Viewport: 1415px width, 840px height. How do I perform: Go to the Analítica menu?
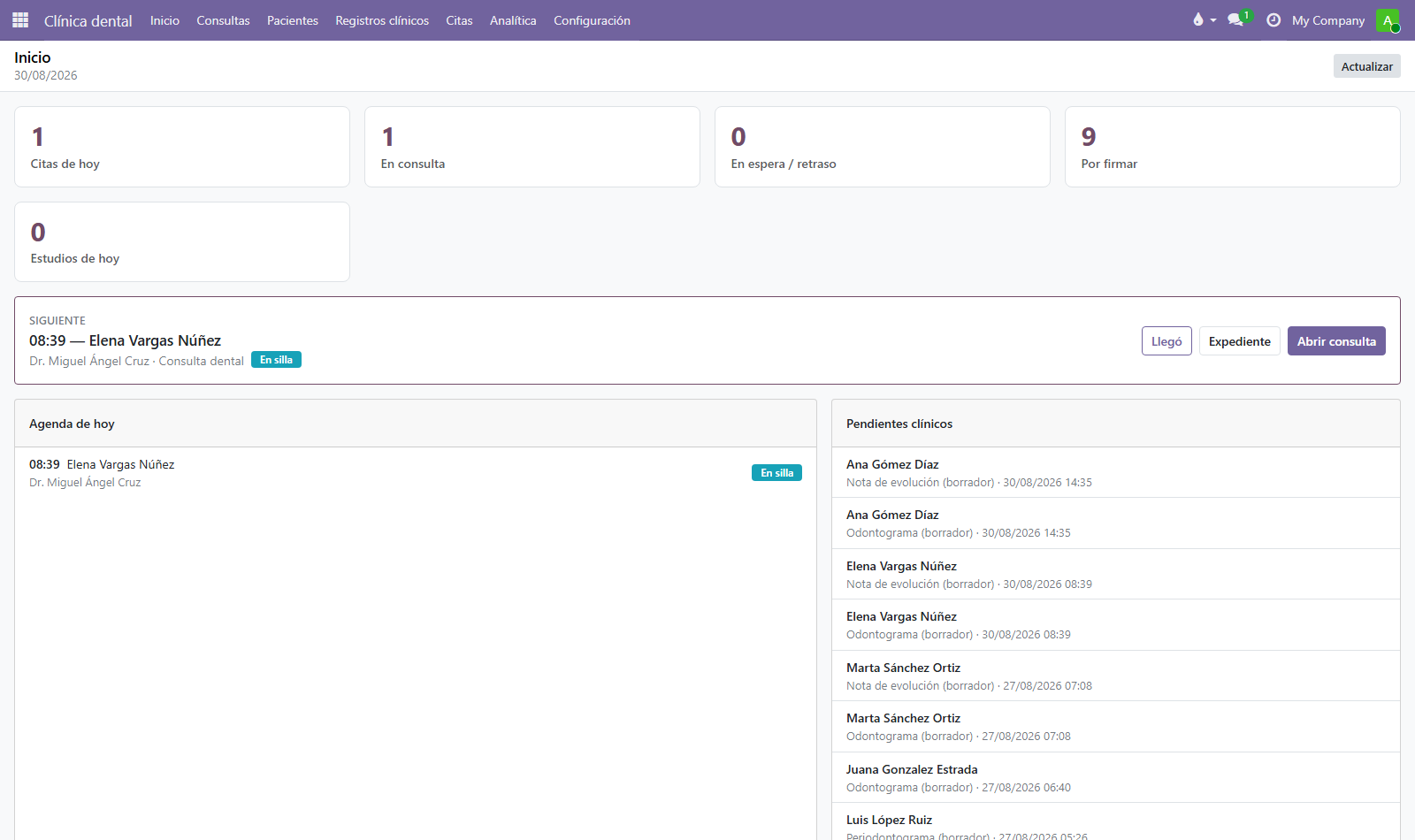click(x=513, y=20)
